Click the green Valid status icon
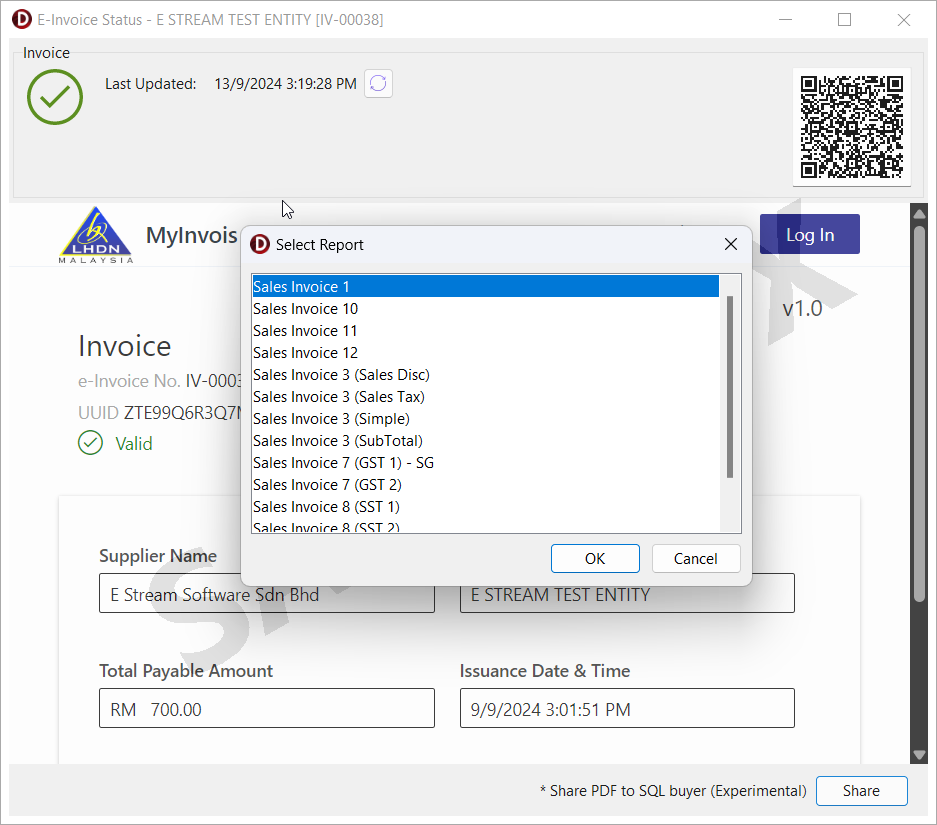The height and width of the screenshot is (825, 937). pyautogui.click(x=91, y=443)
